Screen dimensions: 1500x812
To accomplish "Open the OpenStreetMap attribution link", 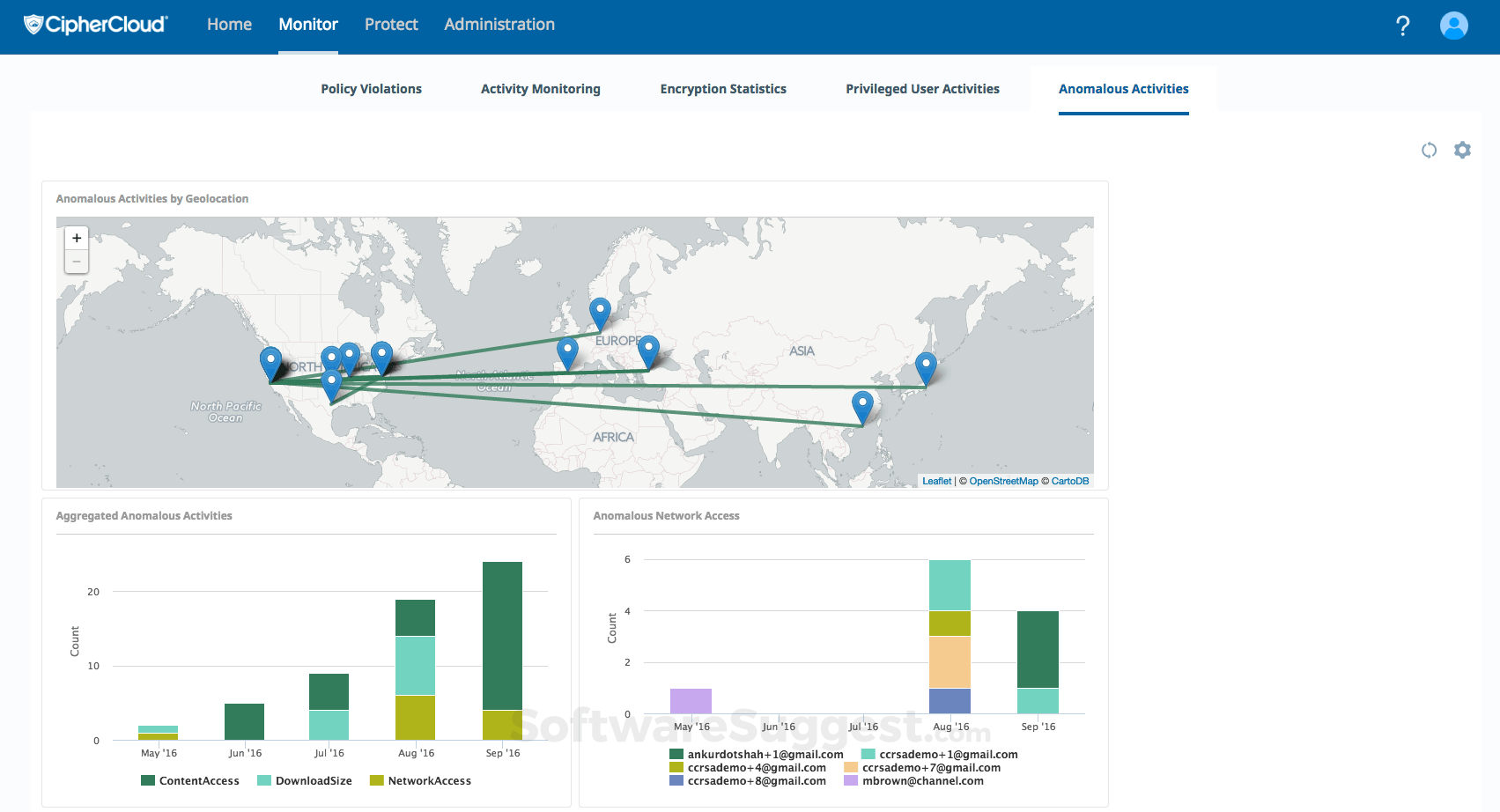I will [x=1003, y=481].
